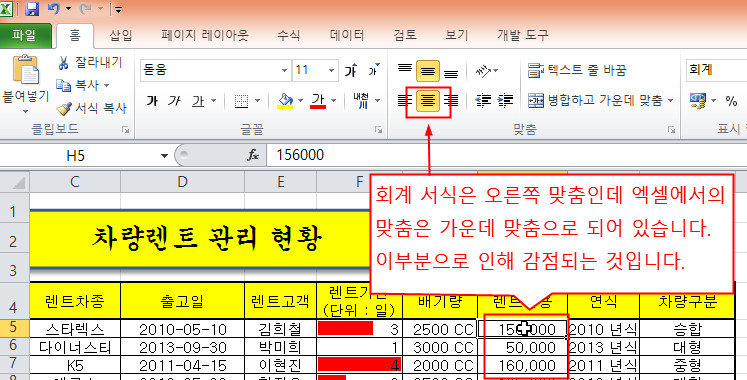Open 병합하고 가운데 맞춤 dropdown arrow
The width and height of the screenshot is (747, 380).
[x=670, y=100]
